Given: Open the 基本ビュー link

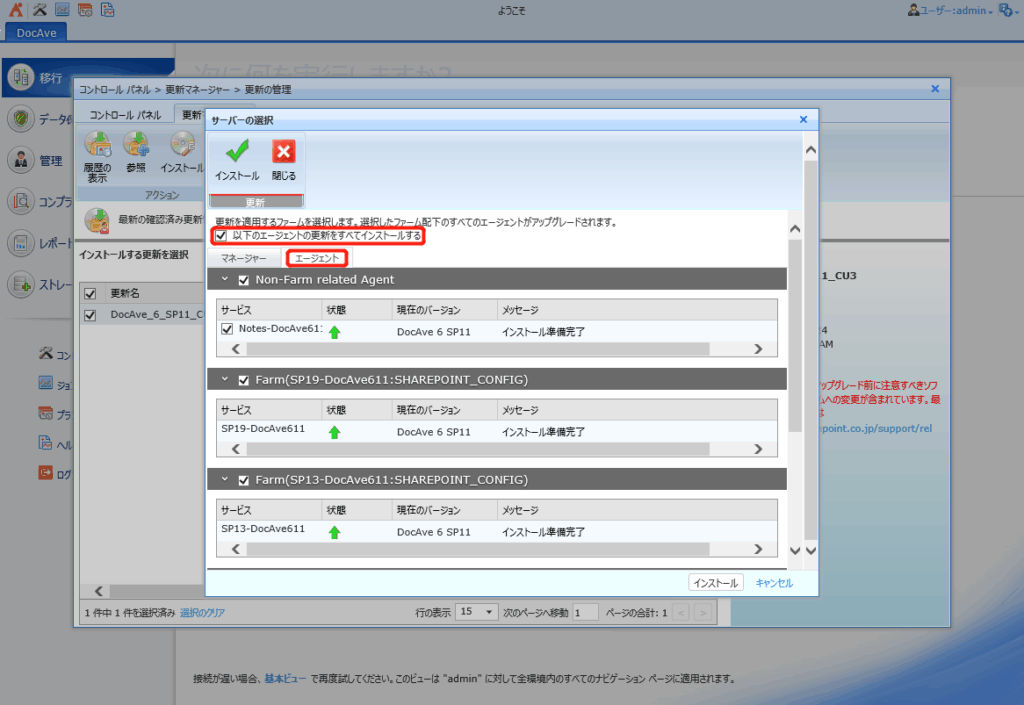Looking at the screenshot, I should click(x=285, y=679).
